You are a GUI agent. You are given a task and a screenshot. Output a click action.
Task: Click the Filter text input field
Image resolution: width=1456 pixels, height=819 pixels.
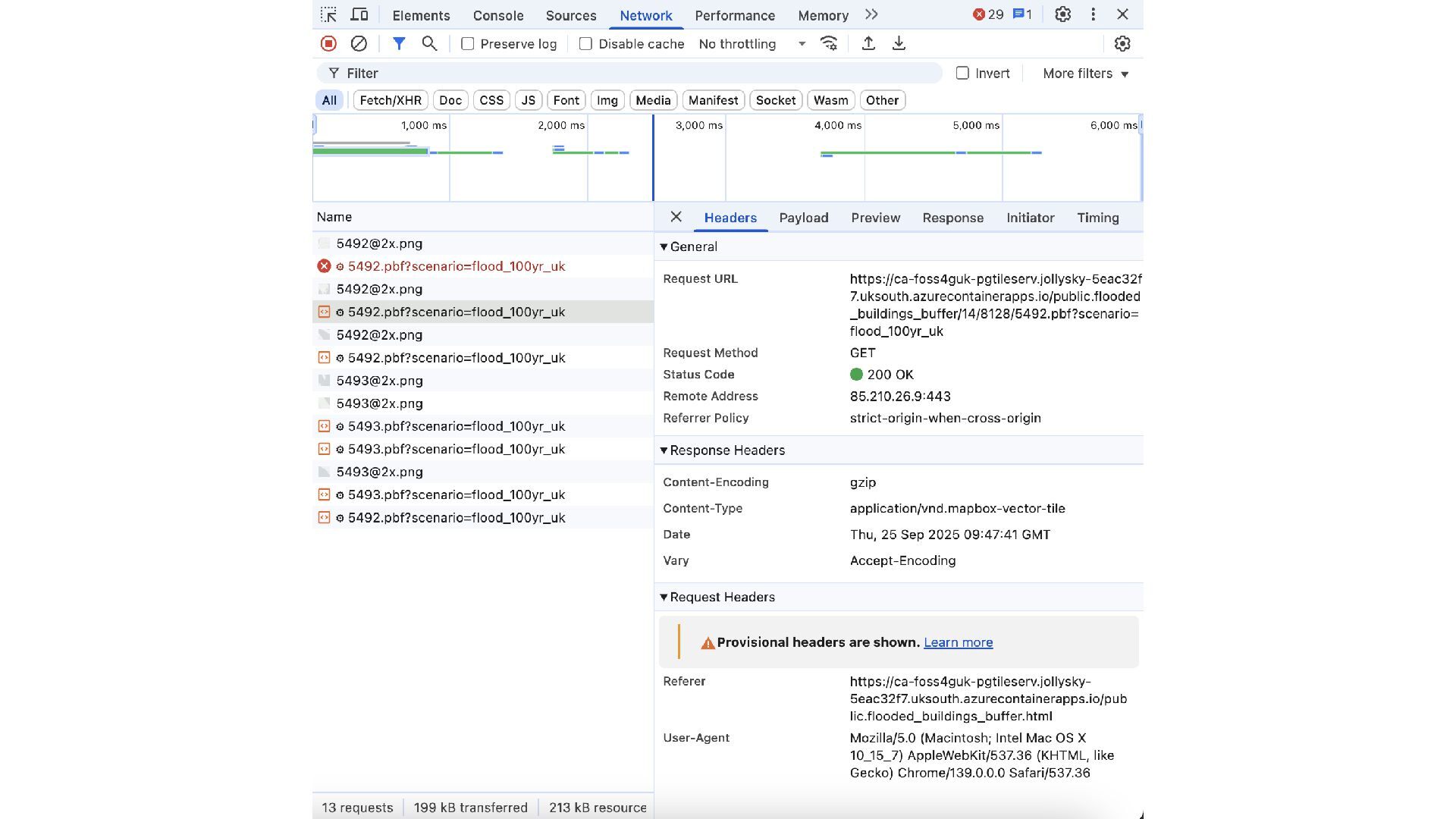(x=637, y=74)
